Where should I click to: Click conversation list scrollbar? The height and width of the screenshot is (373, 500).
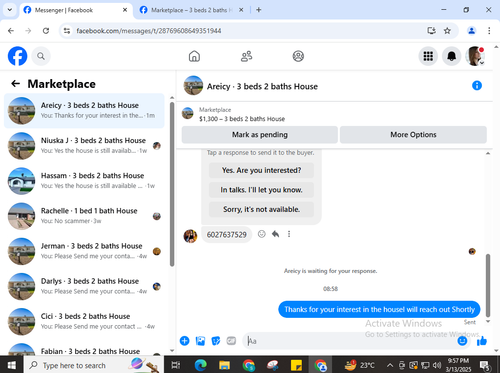click(172, 183)
